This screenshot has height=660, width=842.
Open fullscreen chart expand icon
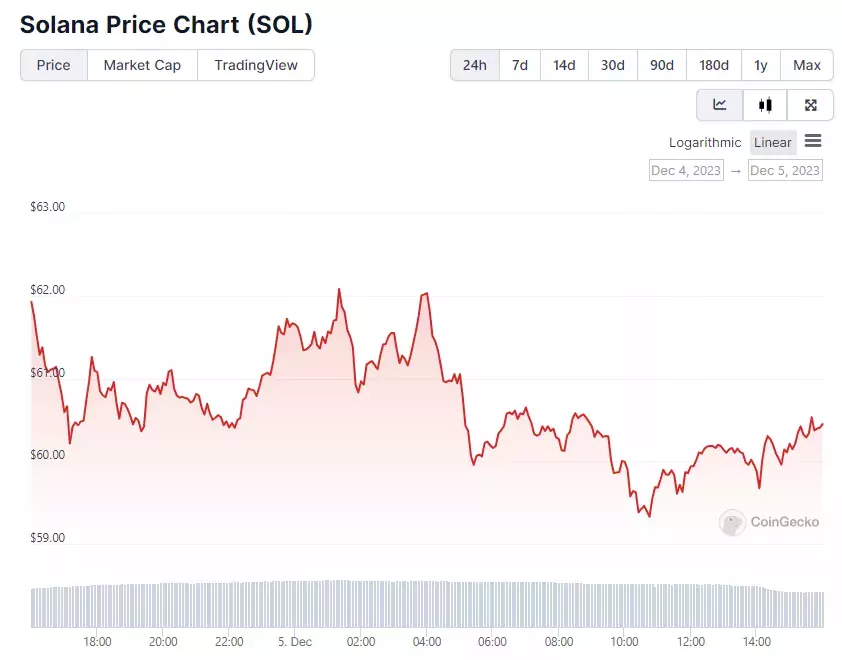[x=810, y=105]
